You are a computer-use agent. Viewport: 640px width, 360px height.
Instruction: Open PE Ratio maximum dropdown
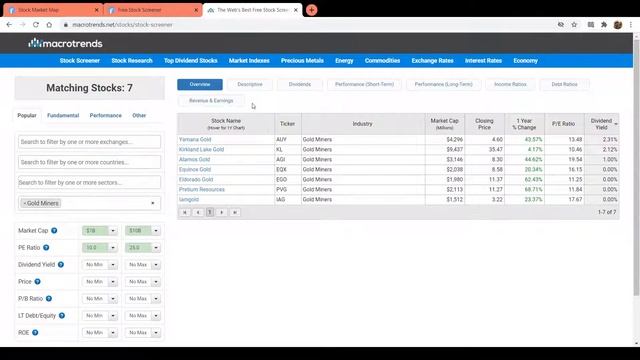(x=156, y=248)
